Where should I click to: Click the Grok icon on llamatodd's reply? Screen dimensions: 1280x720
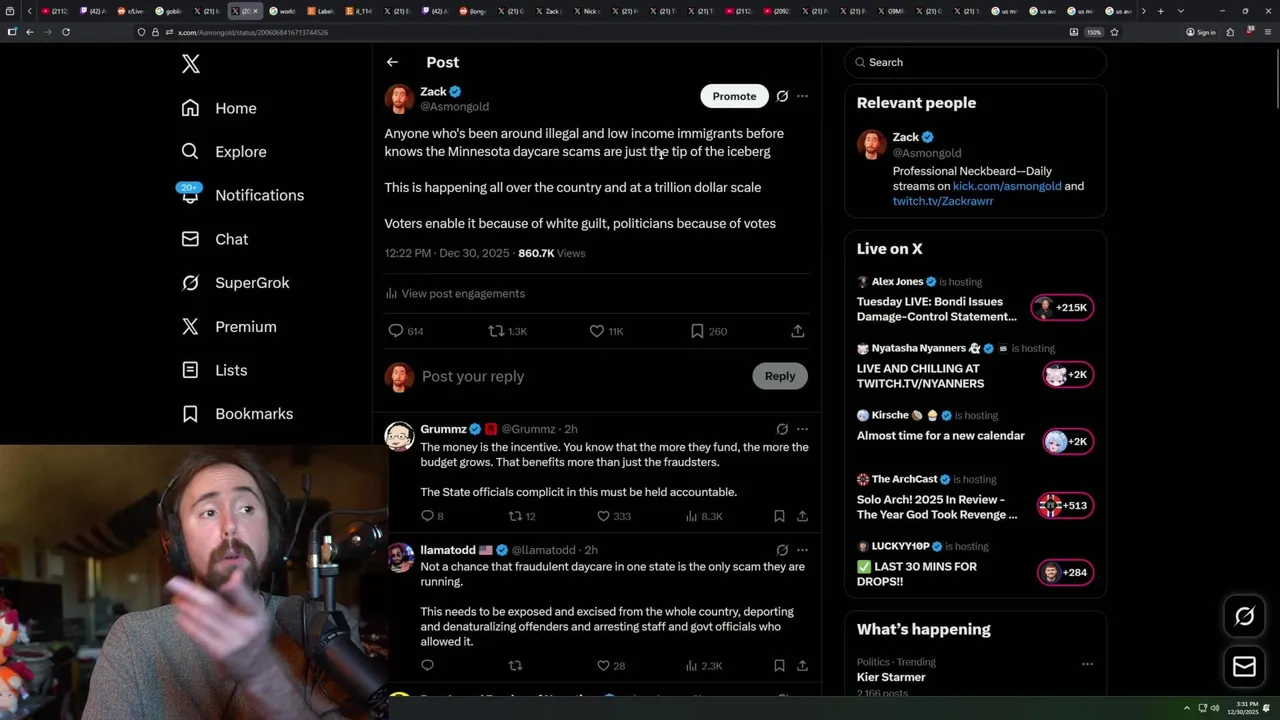click(782, 550)
